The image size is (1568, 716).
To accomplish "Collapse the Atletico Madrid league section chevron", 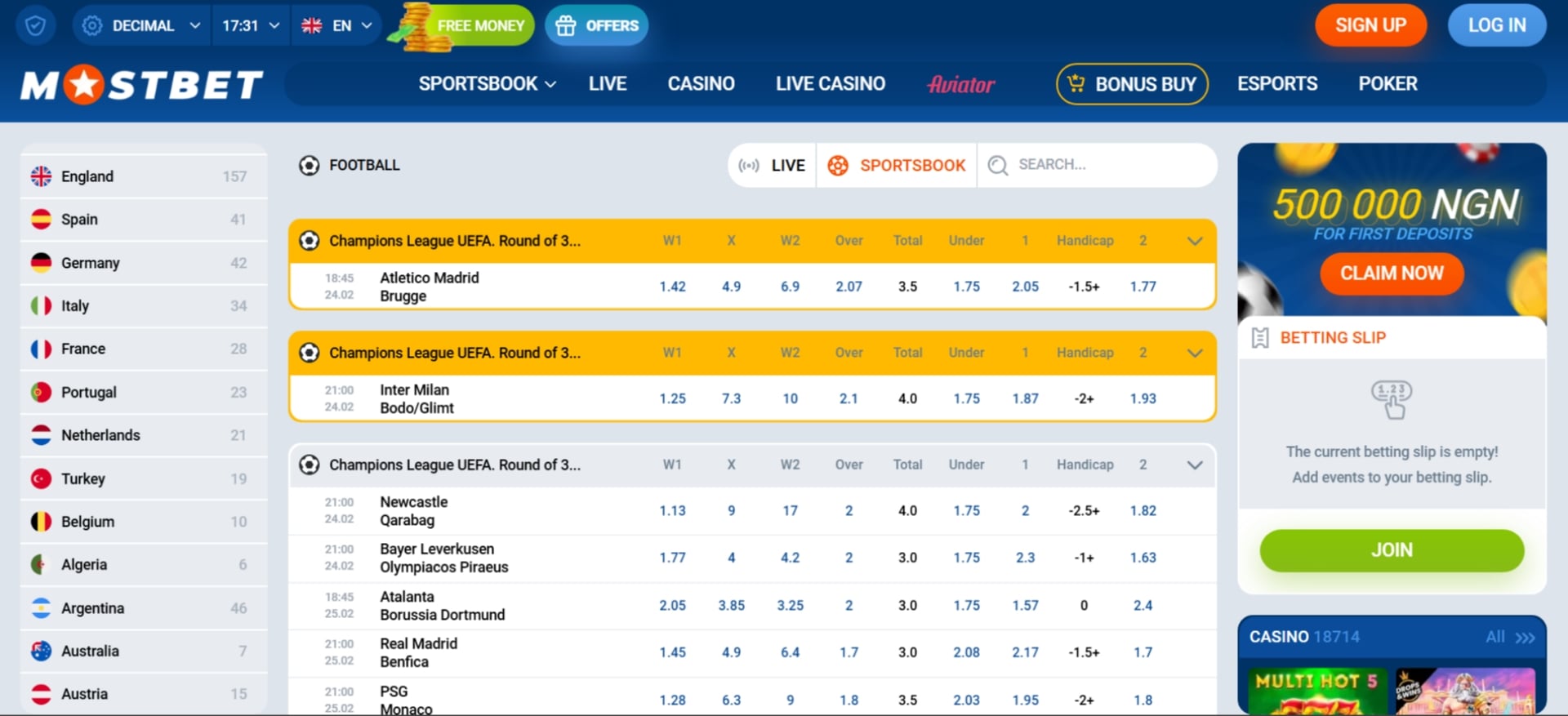I will (1194, 241).
